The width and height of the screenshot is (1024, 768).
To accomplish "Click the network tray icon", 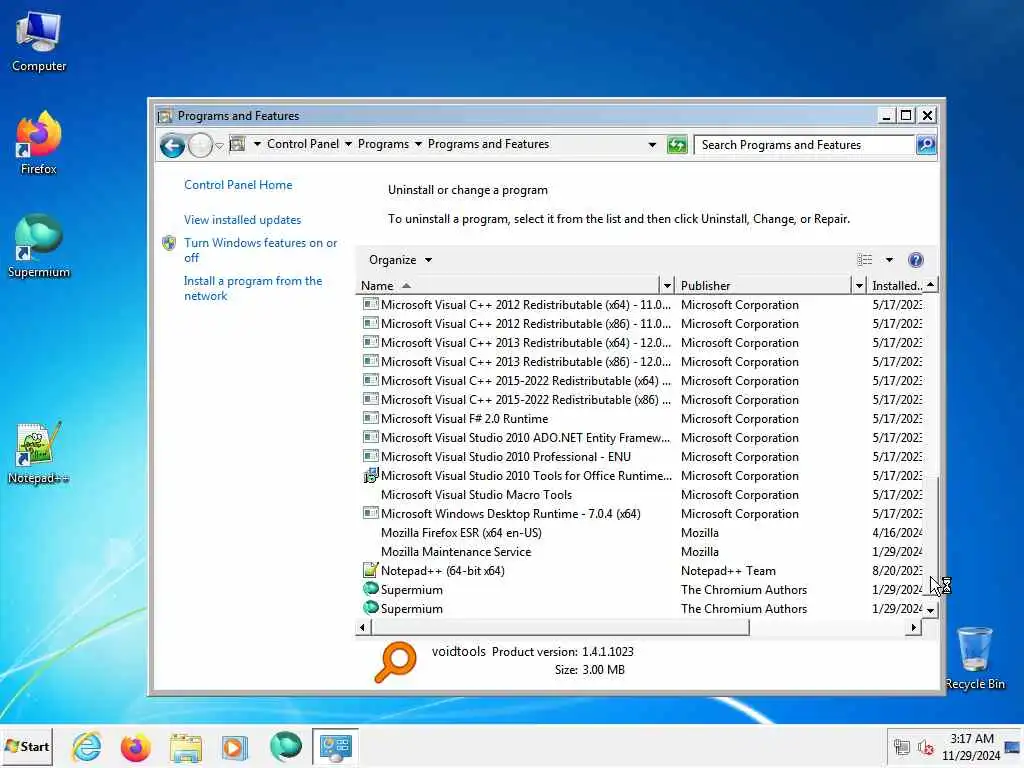I will pos(902,747).
